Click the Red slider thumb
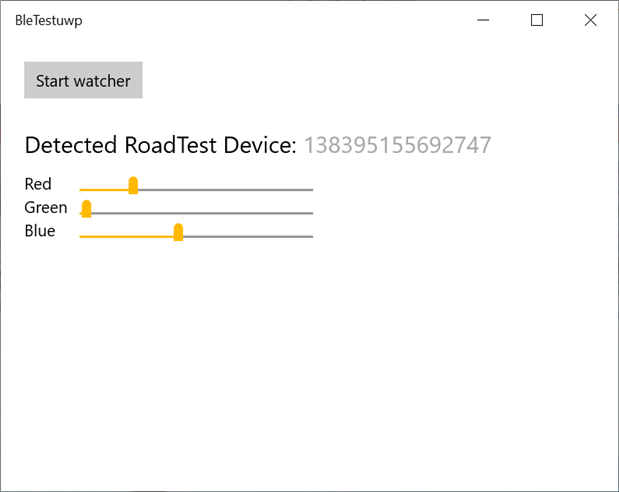619x492 pixels. click(133, 185)
